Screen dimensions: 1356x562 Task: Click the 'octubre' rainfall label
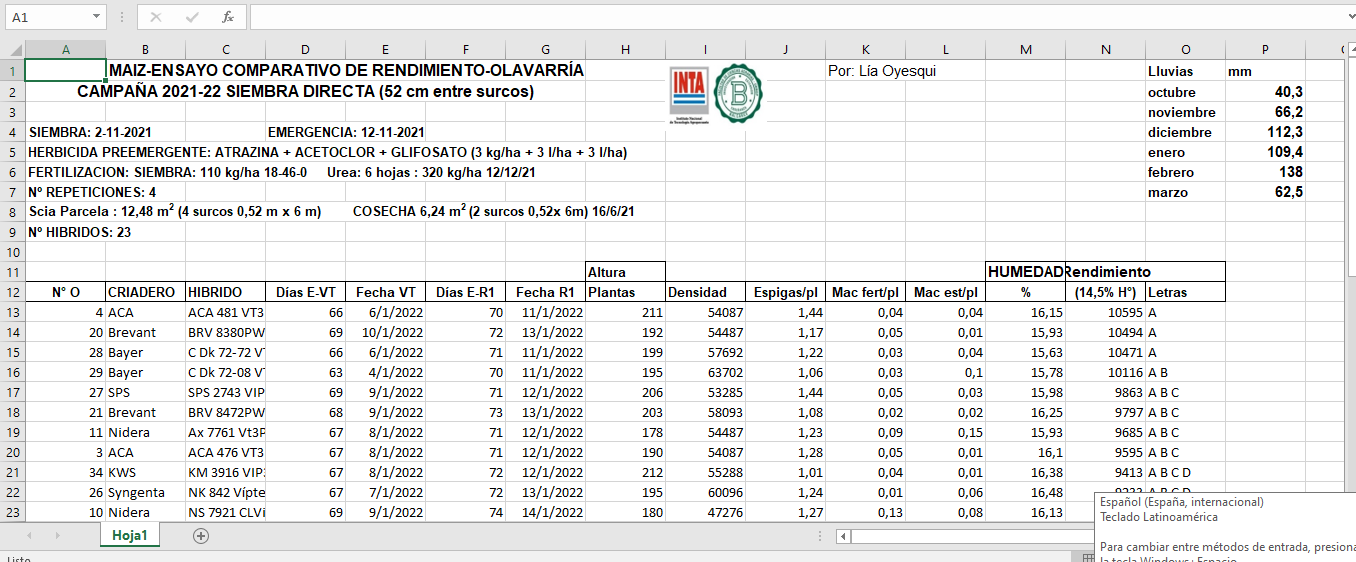coord(1185,92)
